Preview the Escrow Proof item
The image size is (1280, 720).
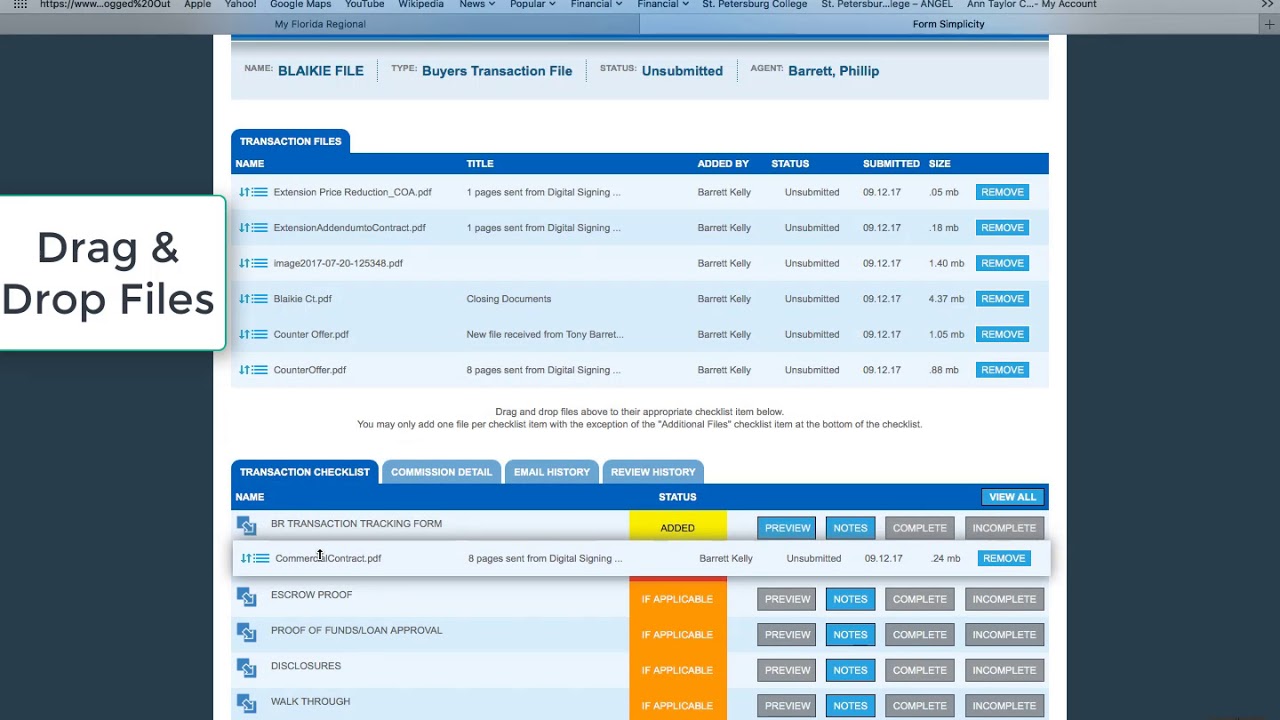click(x=787, y=599)
